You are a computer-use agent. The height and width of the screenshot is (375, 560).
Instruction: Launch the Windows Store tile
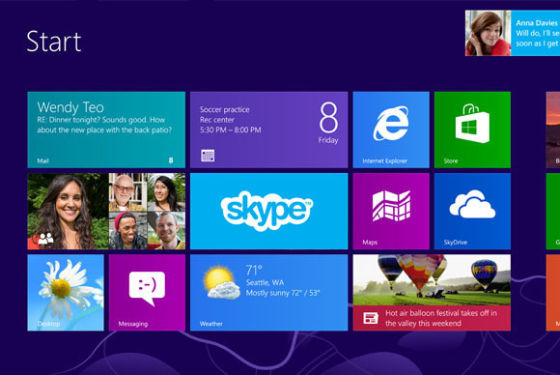(x=472, y=130)
